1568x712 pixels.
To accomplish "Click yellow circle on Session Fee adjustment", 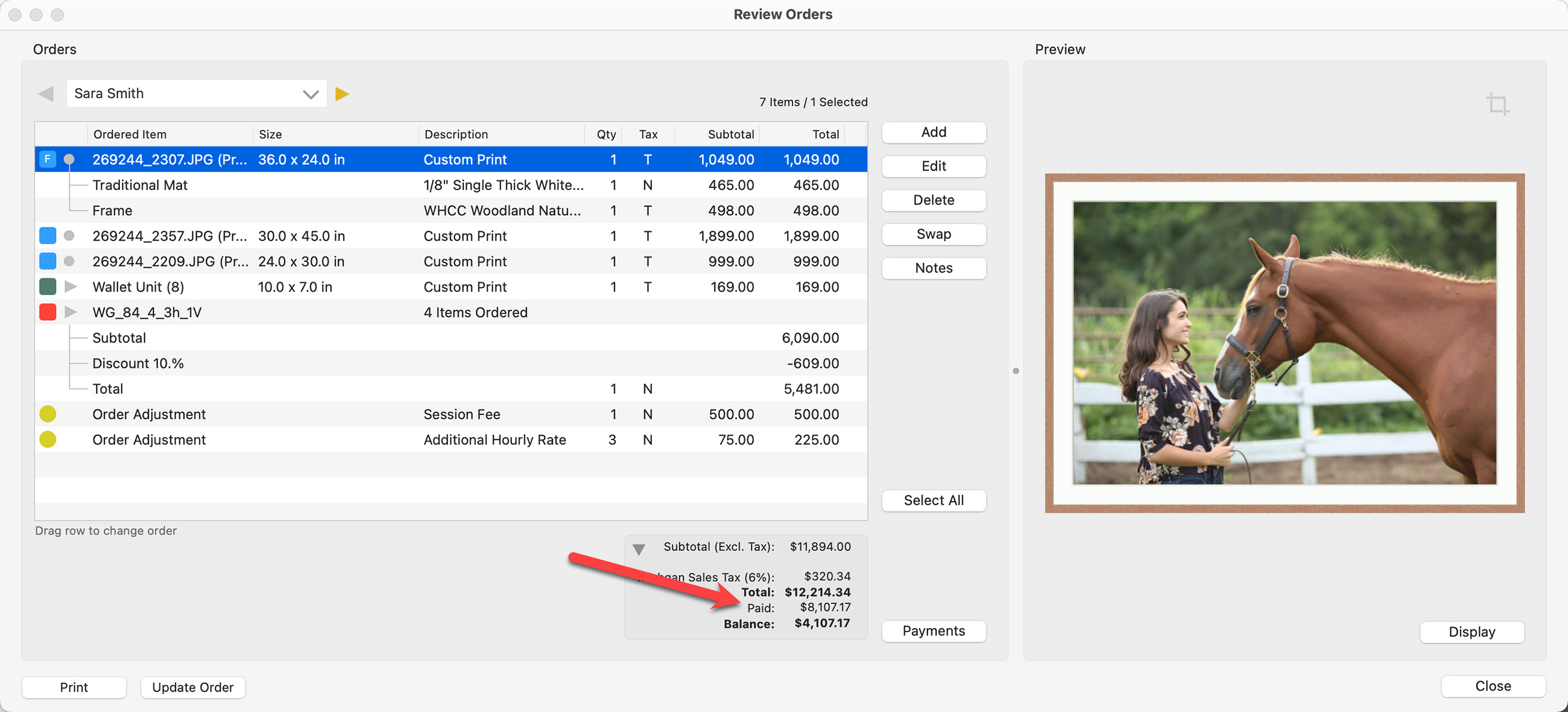I will pyautogui.click(x=48, y=414).
